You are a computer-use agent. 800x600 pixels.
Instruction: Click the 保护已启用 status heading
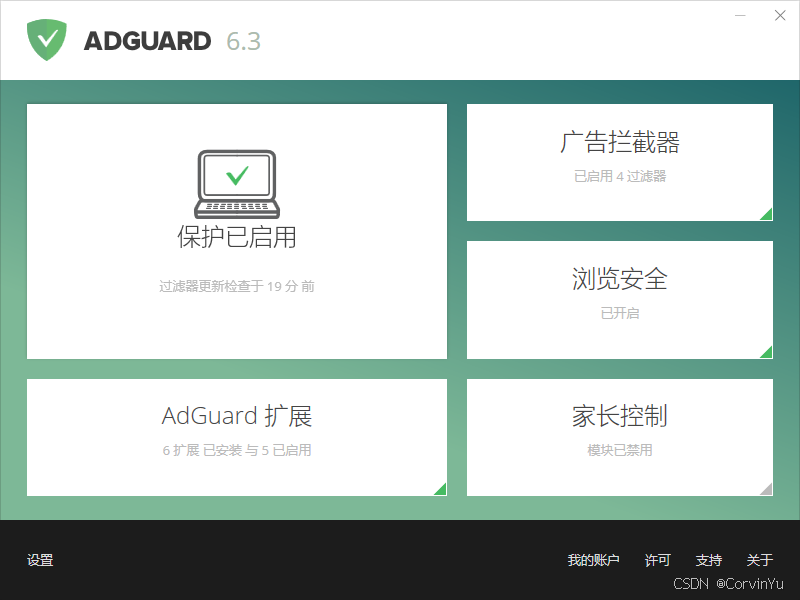[237, 237]
